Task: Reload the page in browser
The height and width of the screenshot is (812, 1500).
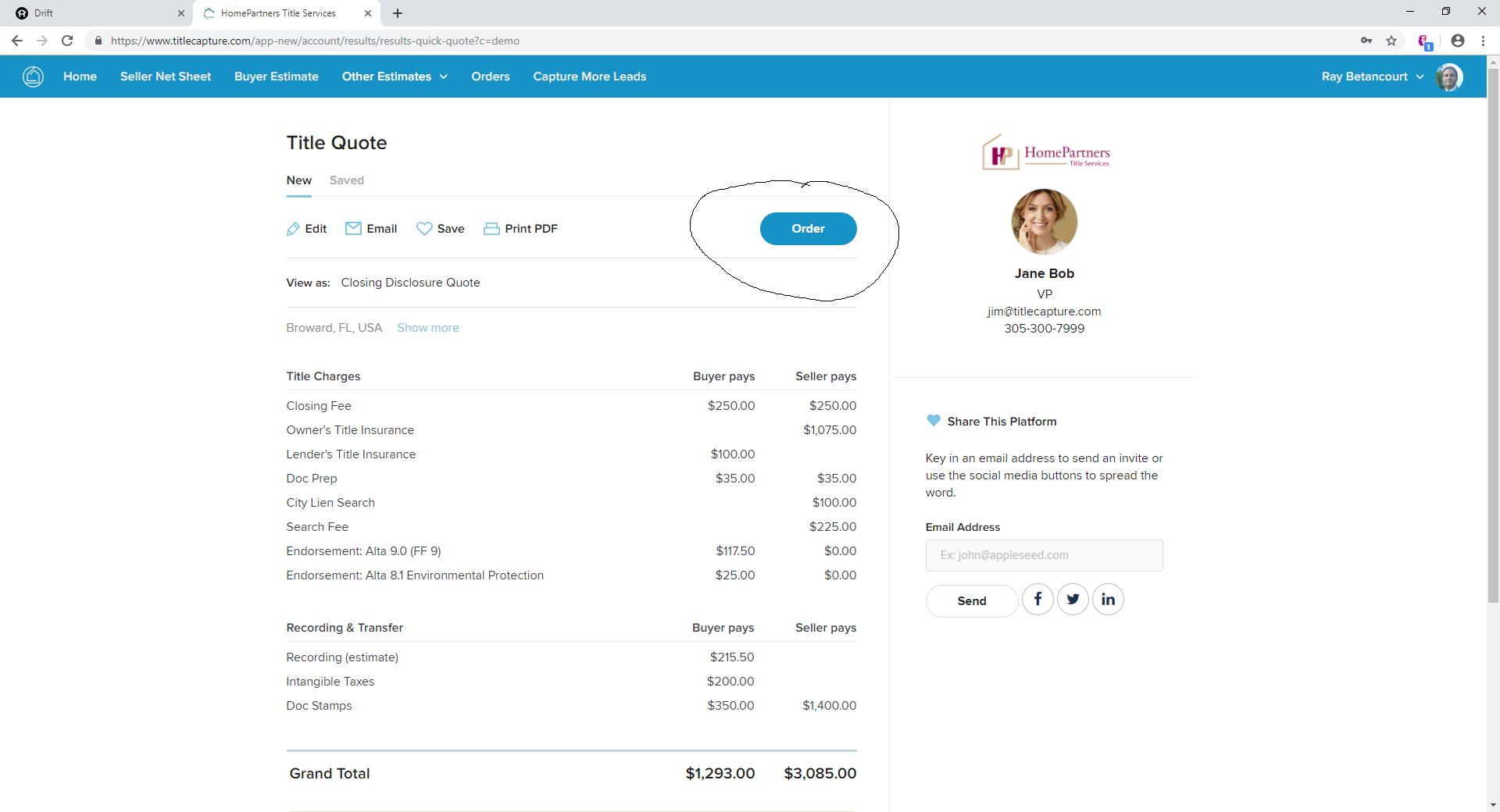Action: coord(67,41)
